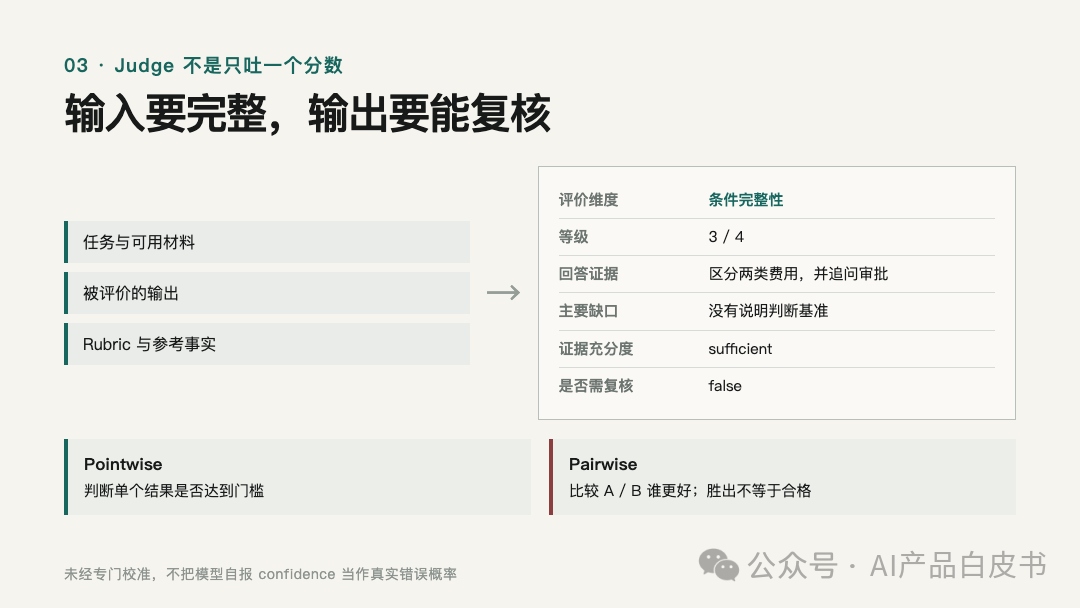Click the value "false"

725,386
